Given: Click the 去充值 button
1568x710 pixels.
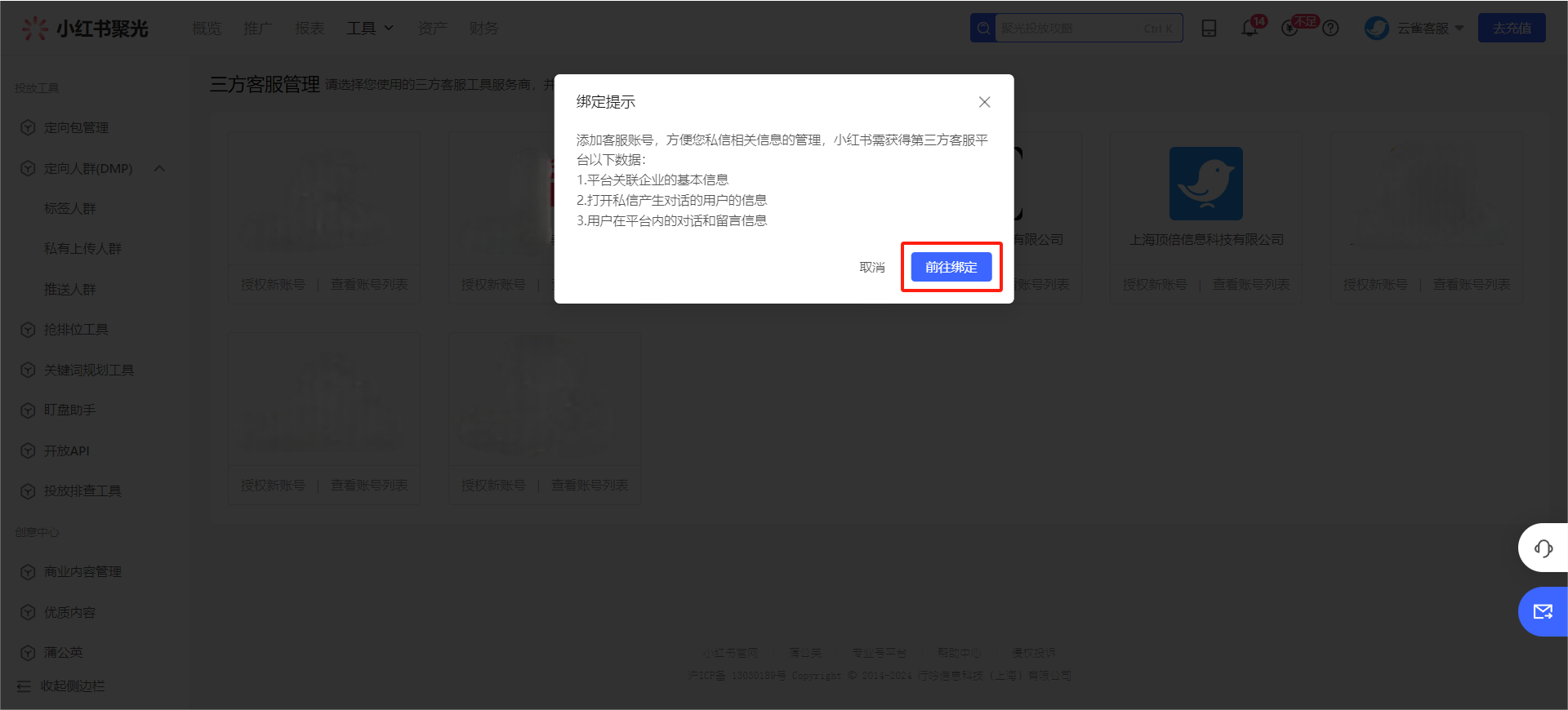Looking at the screenshot, I should click(x=1512, y=28).
